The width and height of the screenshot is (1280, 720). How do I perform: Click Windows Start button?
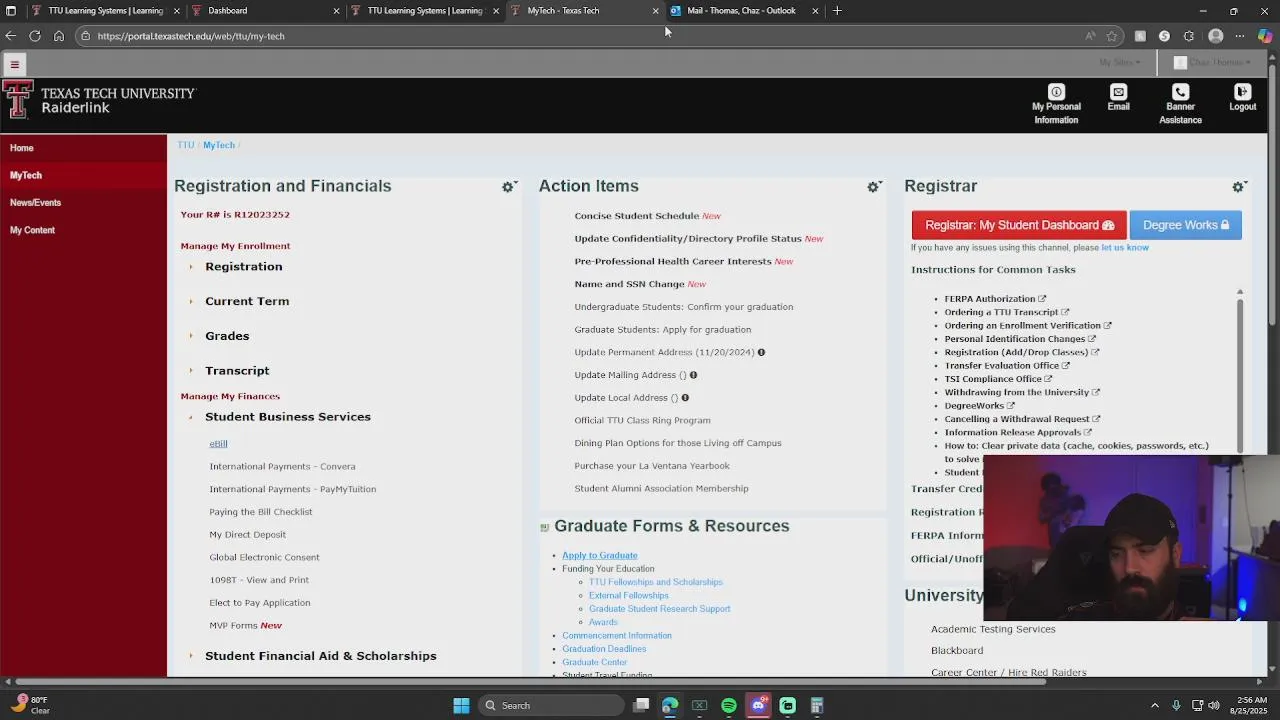click(461, 706)
